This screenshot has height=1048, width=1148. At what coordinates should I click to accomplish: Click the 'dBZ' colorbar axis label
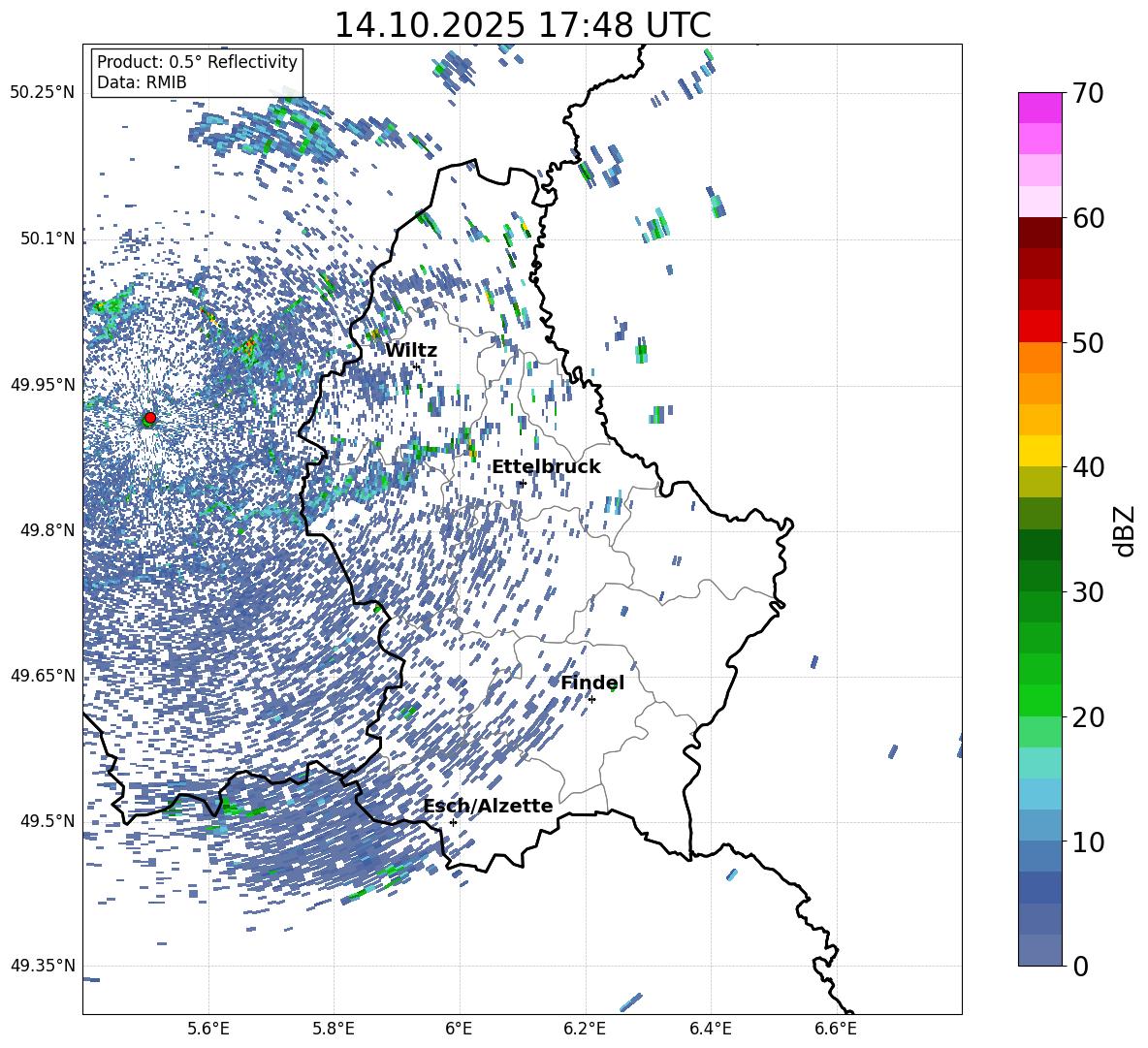1126,530
